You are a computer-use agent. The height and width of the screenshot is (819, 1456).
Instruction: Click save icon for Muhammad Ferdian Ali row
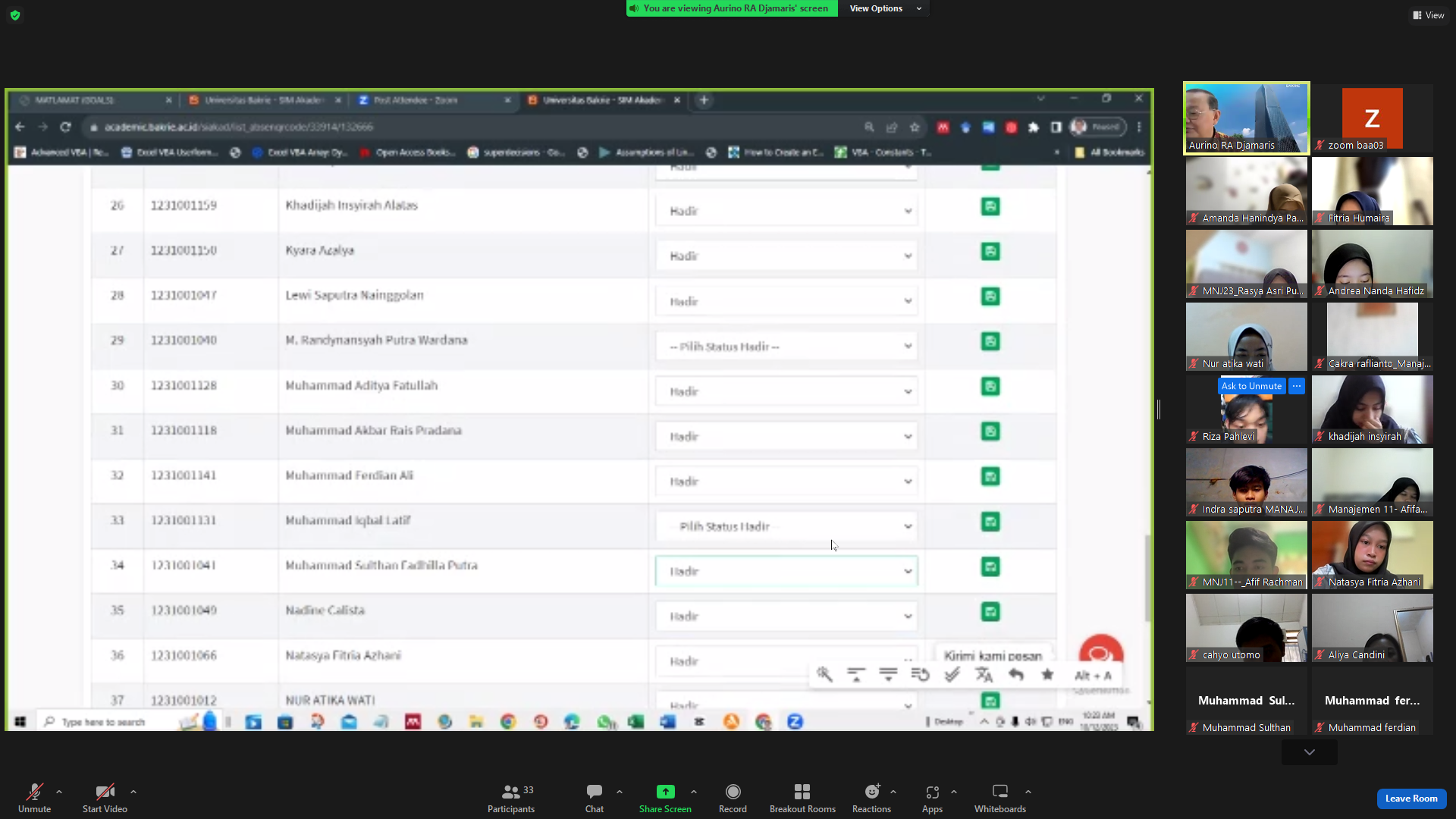(x=990, y=476)
